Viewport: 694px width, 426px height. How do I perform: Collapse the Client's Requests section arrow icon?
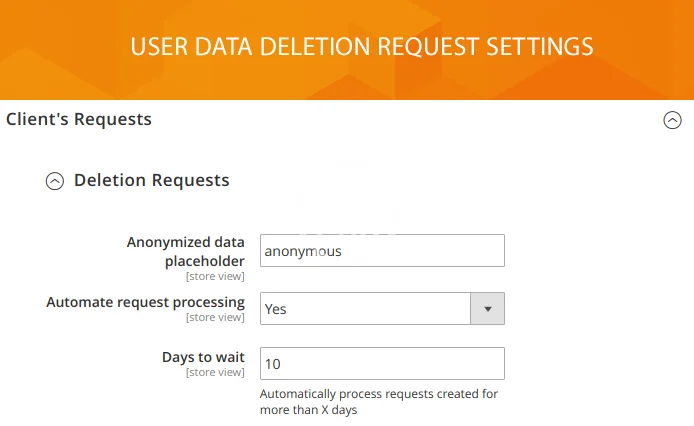[672, 120]
